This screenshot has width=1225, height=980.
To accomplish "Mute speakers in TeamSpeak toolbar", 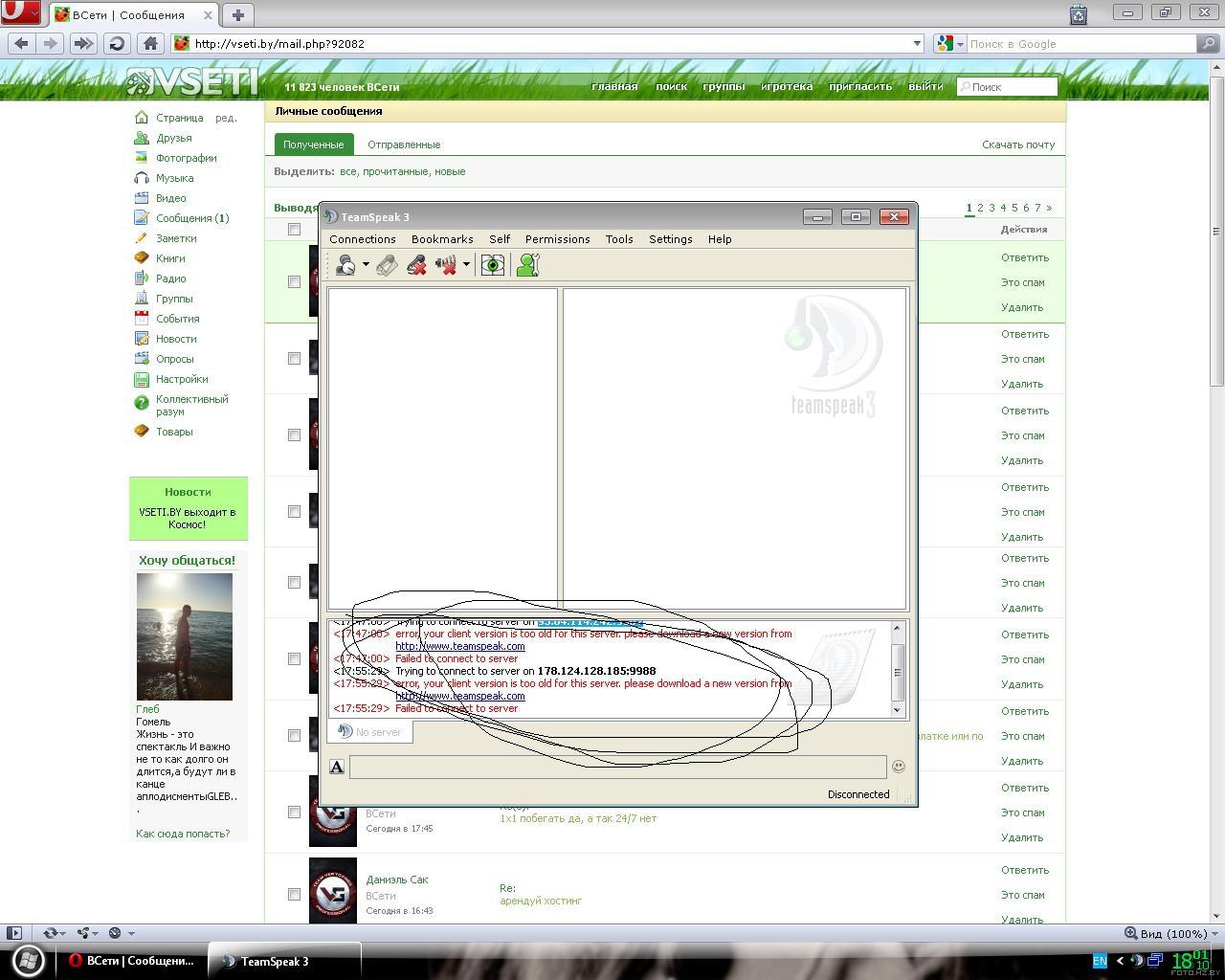I will pyautogui.click(x=446, y=265).
